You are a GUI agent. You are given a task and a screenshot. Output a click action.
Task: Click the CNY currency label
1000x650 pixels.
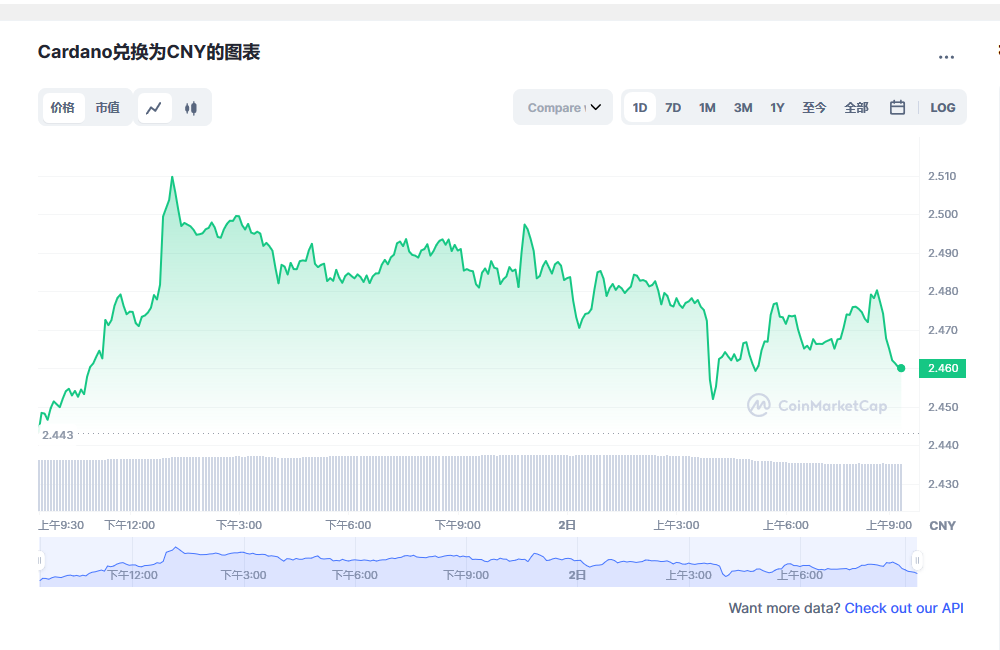943,524
